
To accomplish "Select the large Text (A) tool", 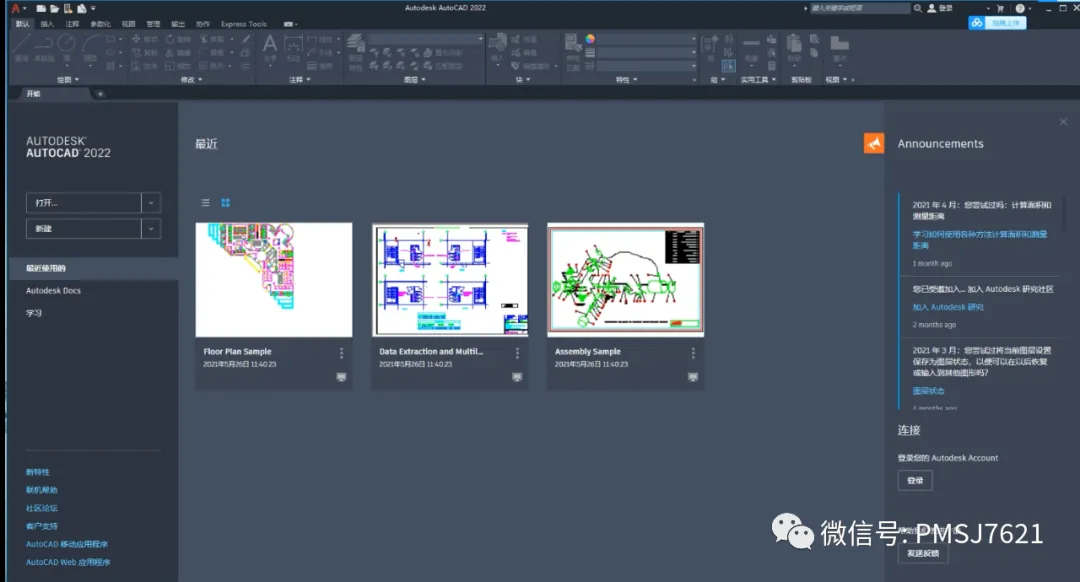I will (x=270, y=48).
